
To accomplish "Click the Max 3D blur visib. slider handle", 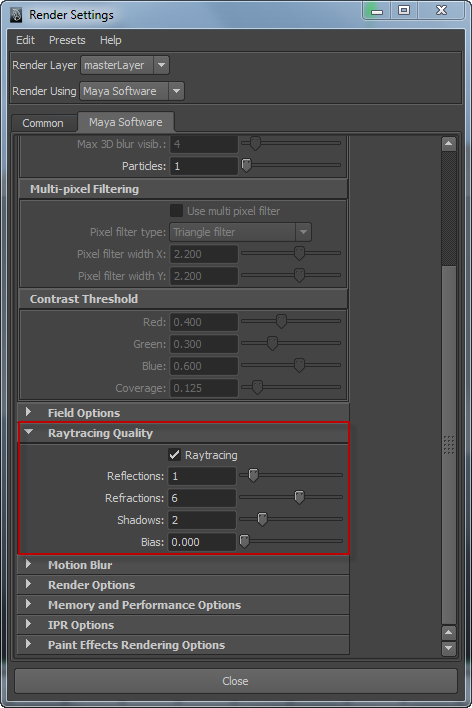I will pos(255,144).
